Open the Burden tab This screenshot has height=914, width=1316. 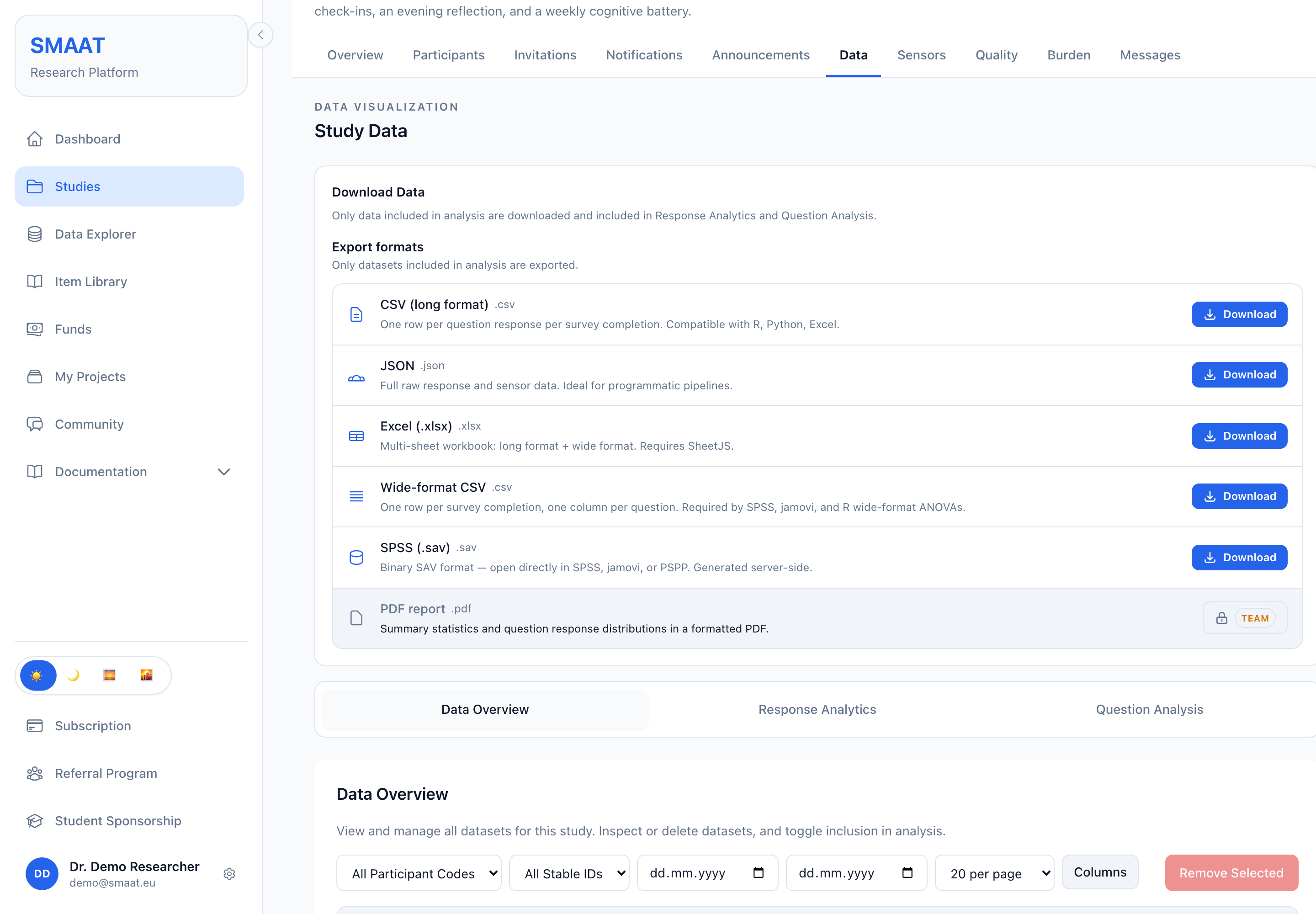click(x=1069, y=55)
